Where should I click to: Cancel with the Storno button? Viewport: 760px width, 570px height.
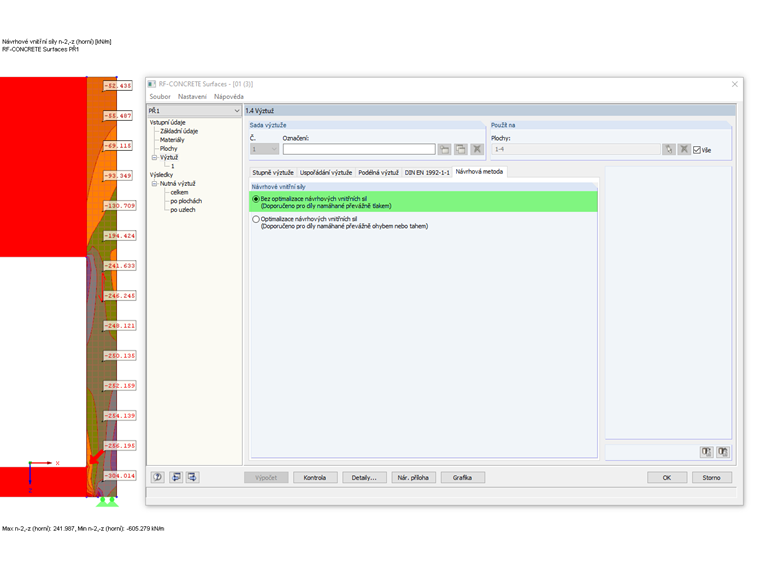[712, 477]
